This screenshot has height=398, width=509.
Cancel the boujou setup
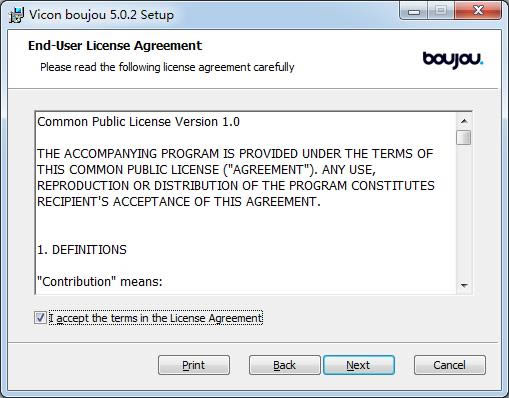450,365
